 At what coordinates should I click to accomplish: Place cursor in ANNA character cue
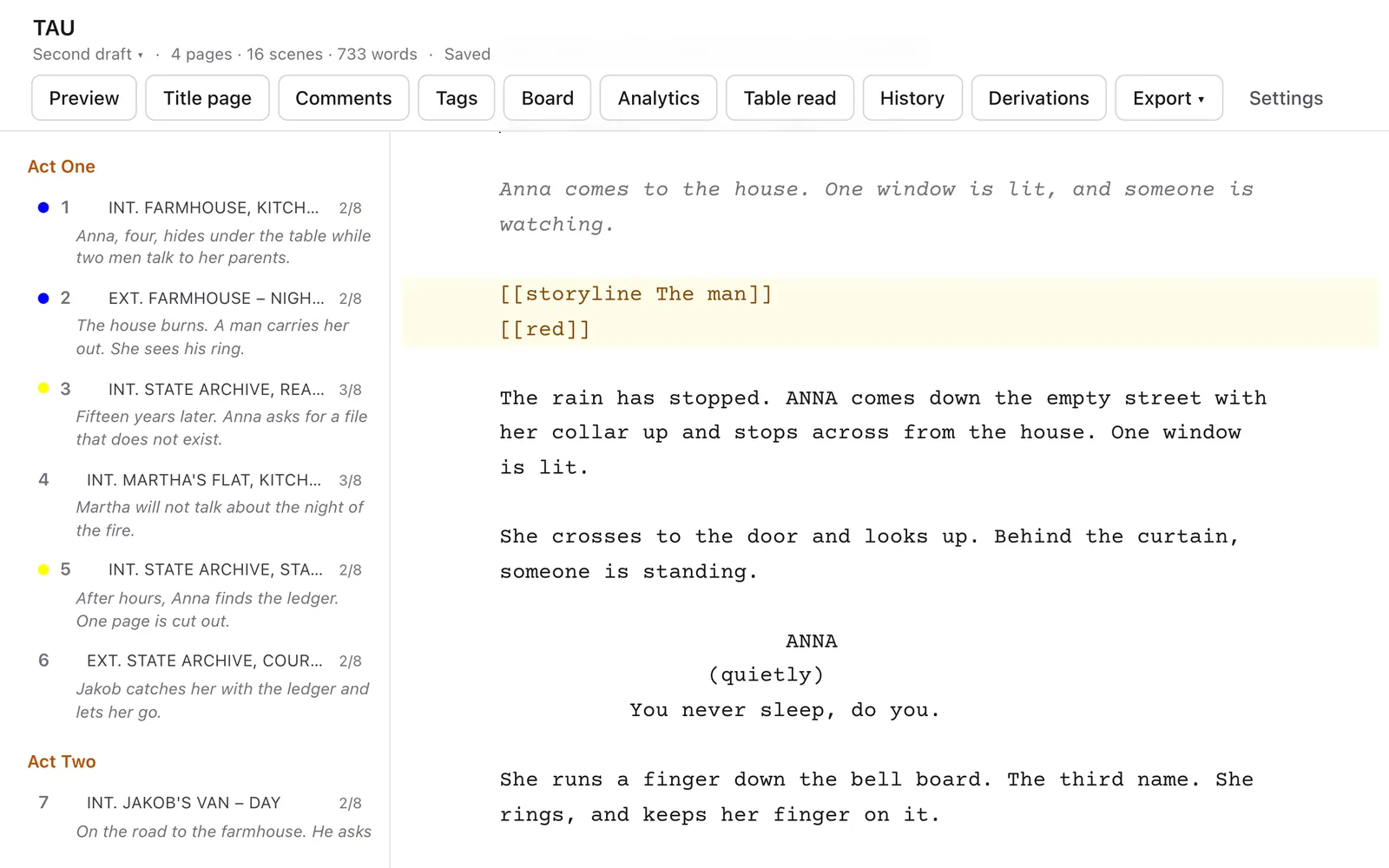click(812, 641)
